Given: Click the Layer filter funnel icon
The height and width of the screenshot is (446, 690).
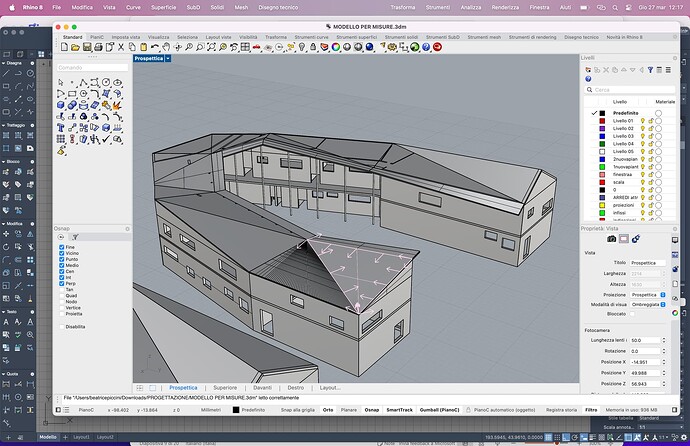Looking at the screenshot, I should (x=650, y=70).
